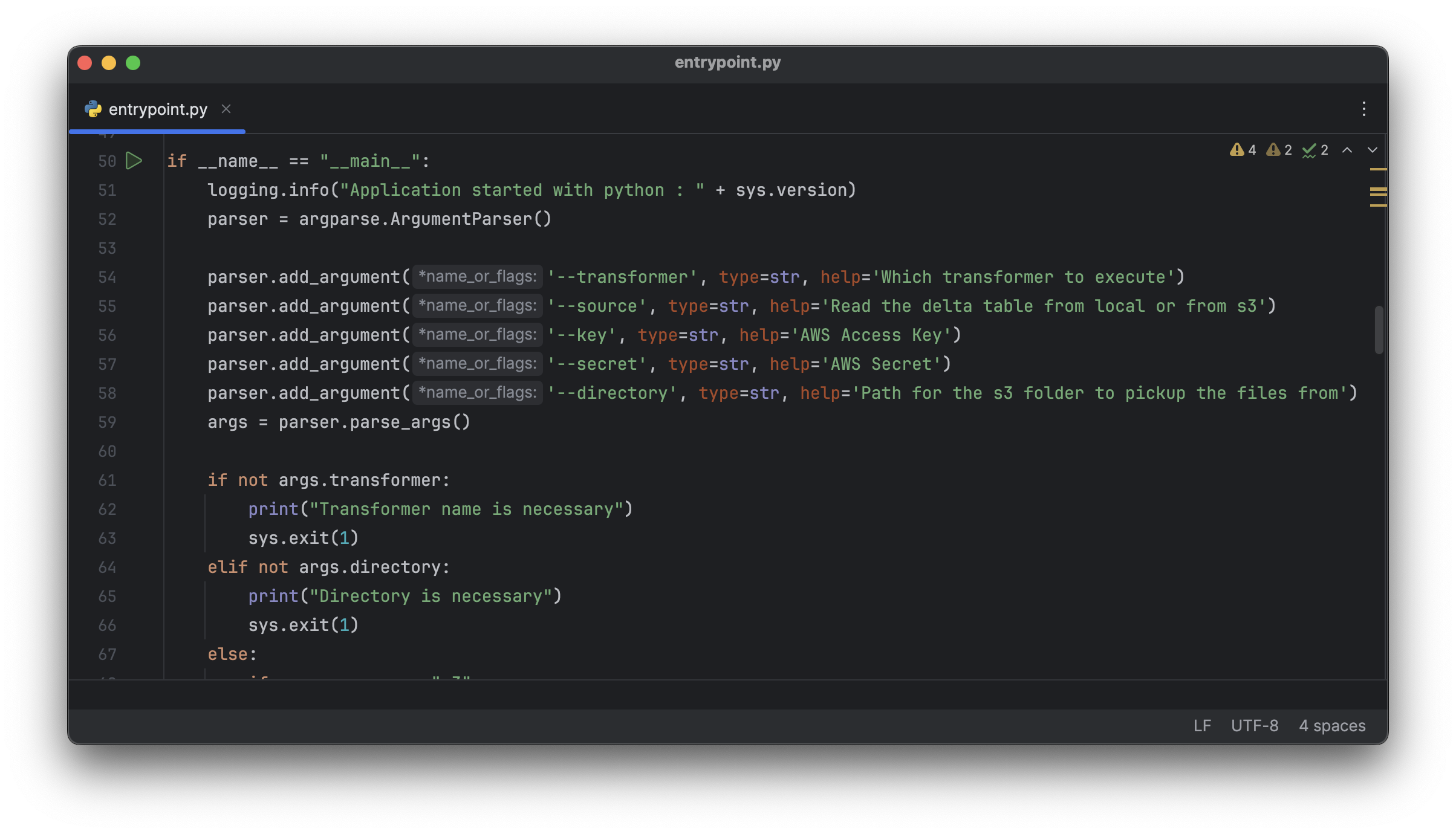Change file encoding UTF-8 in status bar
The height and width of the screenshot is (834, 1456).
[1255, 725]
